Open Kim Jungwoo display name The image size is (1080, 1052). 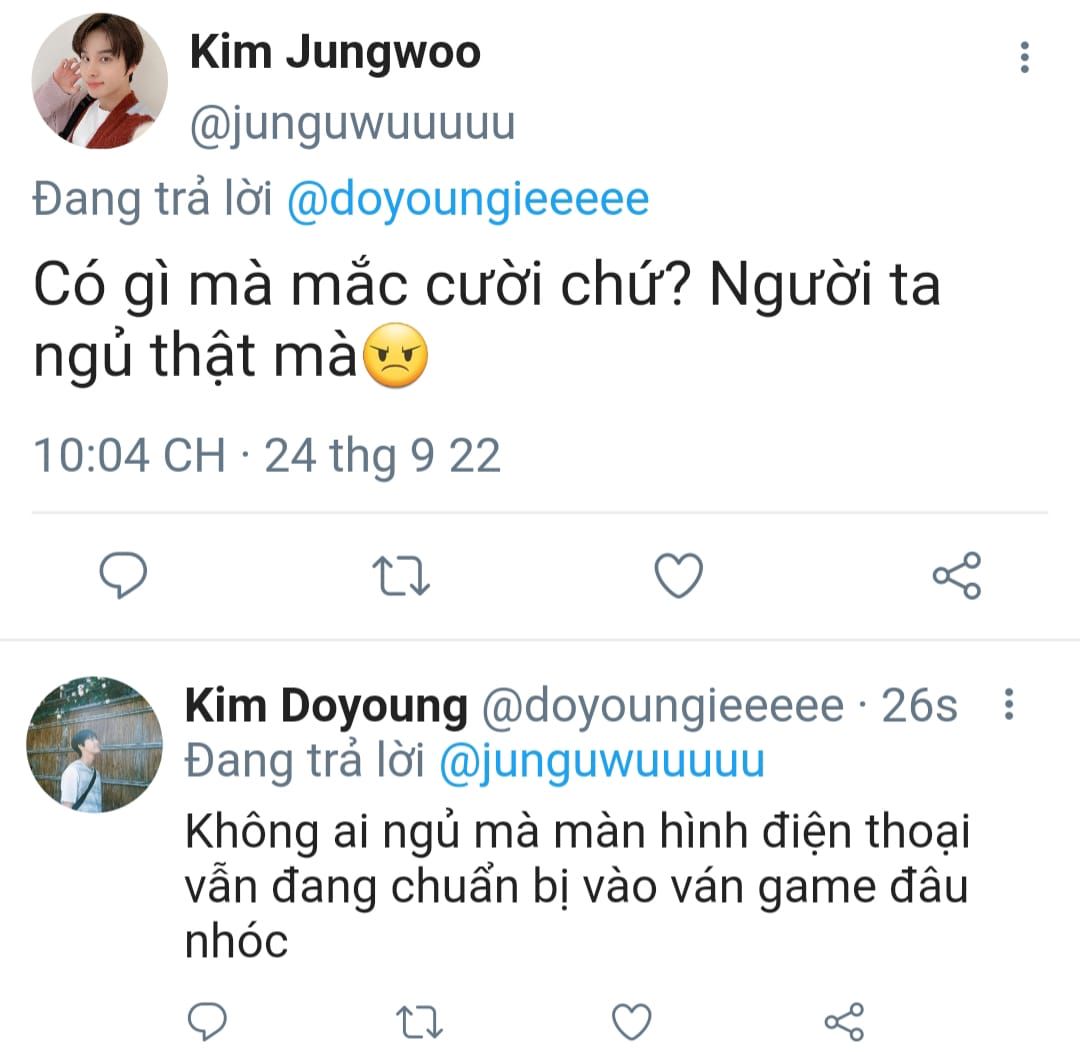tap(335, 53)
